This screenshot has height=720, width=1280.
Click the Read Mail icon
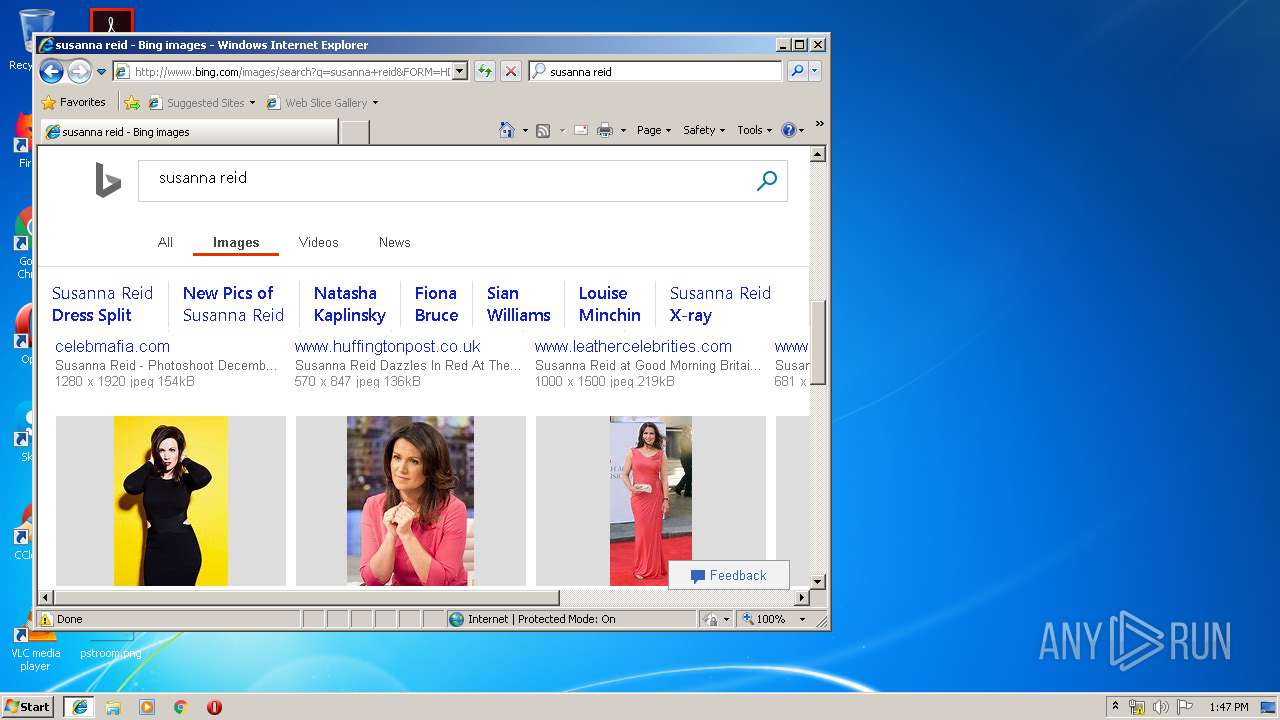pos(580,130)
